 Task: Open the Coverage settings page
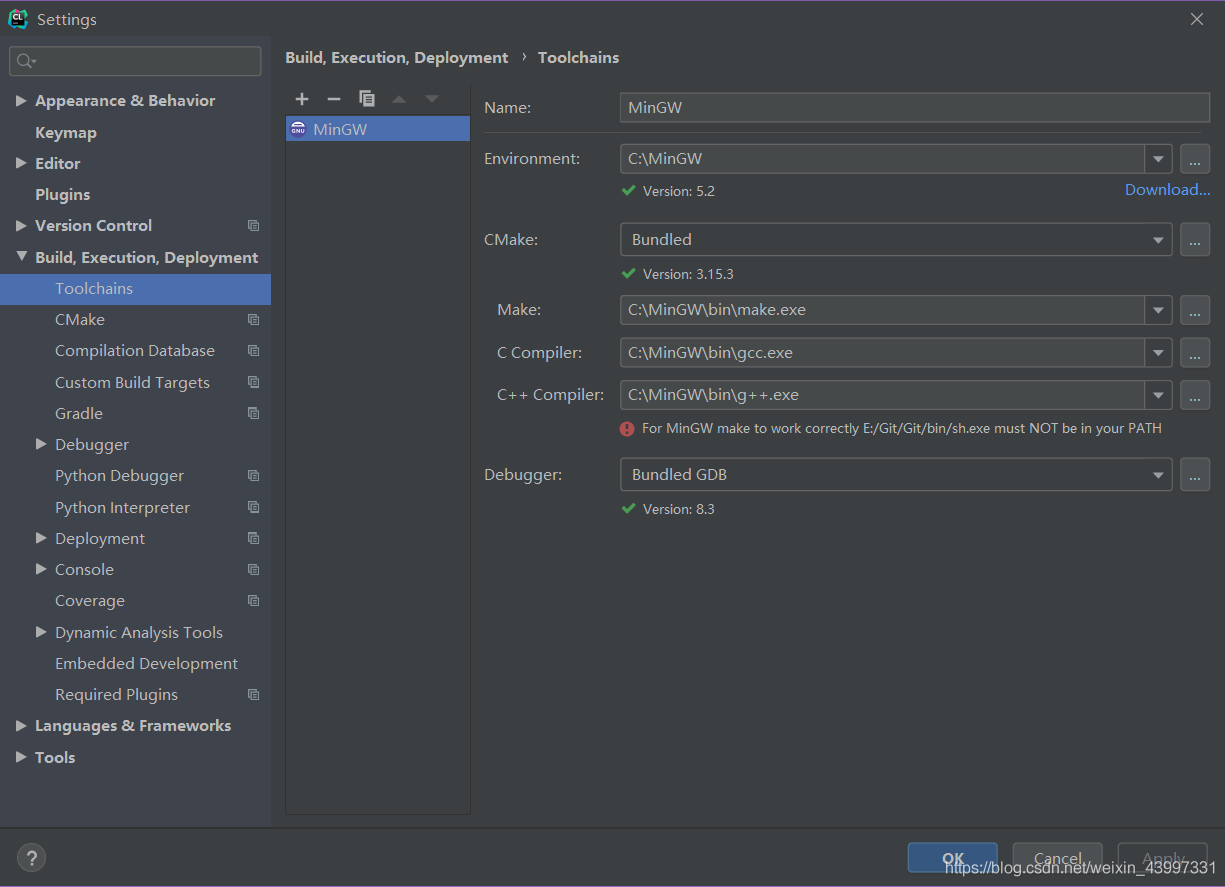click(90, 601)
